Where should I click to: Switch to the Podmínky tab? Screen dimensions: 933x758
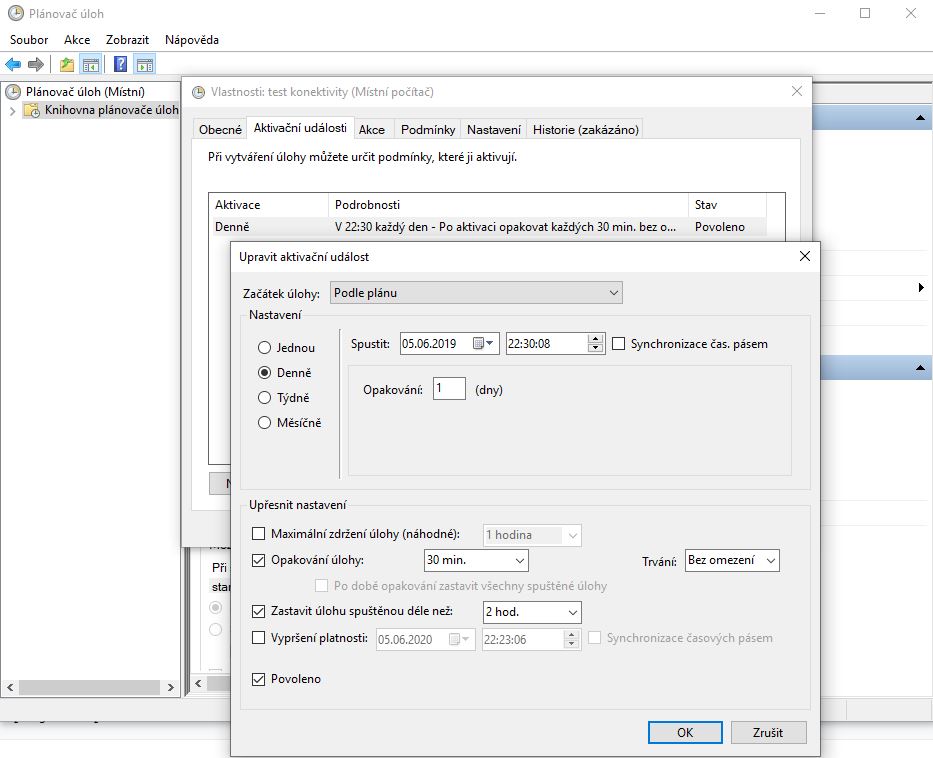point(428,129)
